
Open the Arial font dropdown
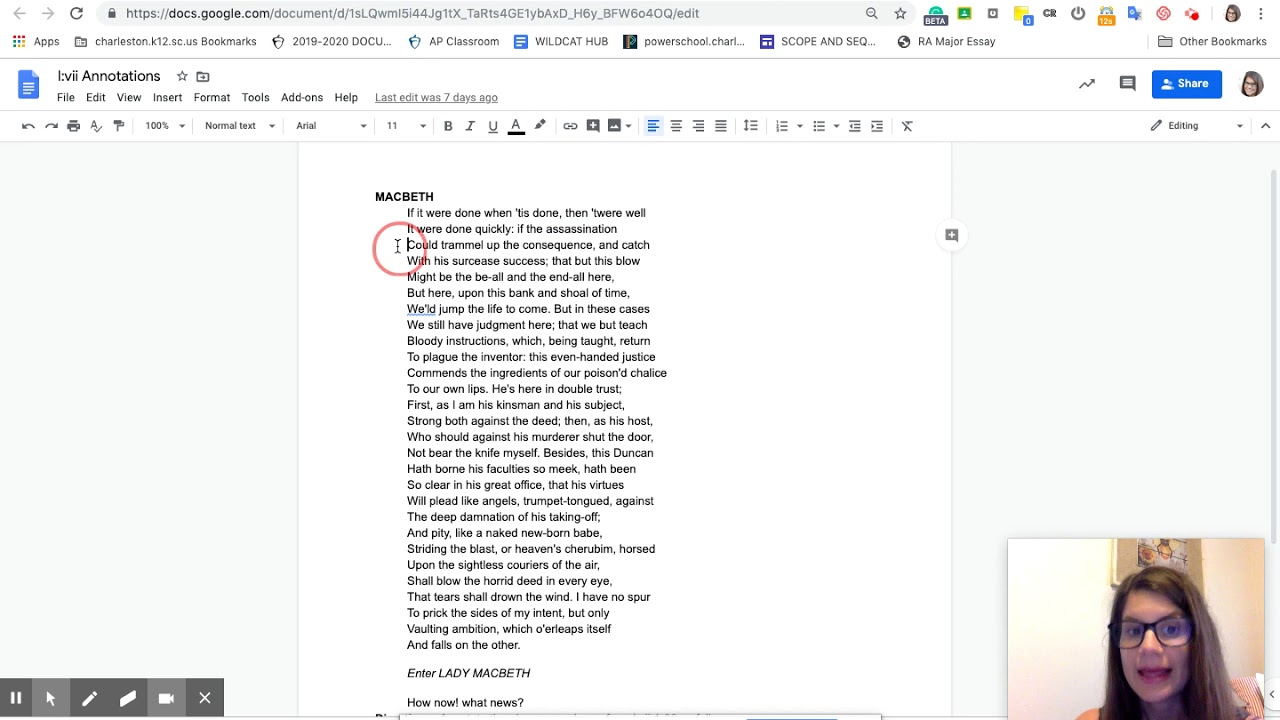pos(331,126)
